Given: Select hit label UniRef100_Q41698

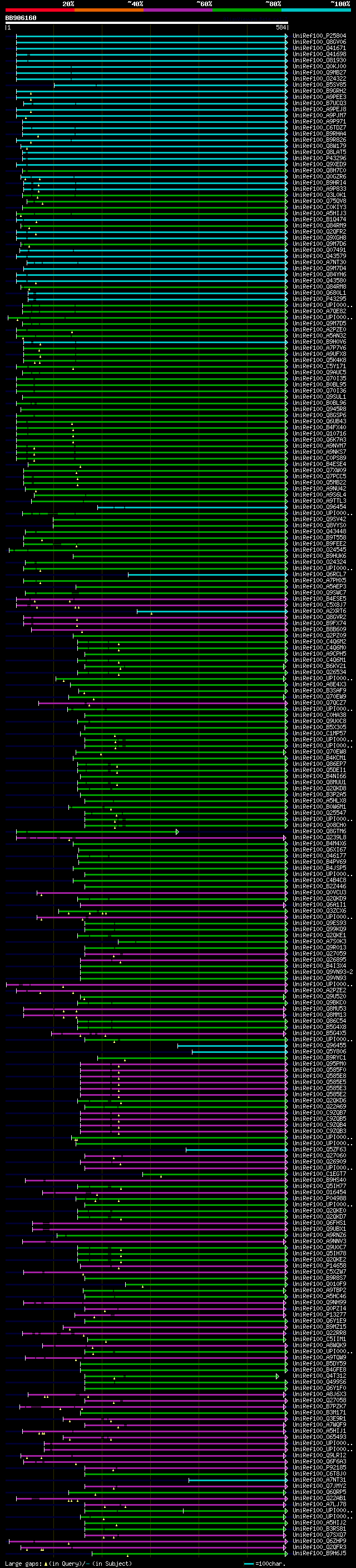Looking at the screenshot, I should coord(319,54).
